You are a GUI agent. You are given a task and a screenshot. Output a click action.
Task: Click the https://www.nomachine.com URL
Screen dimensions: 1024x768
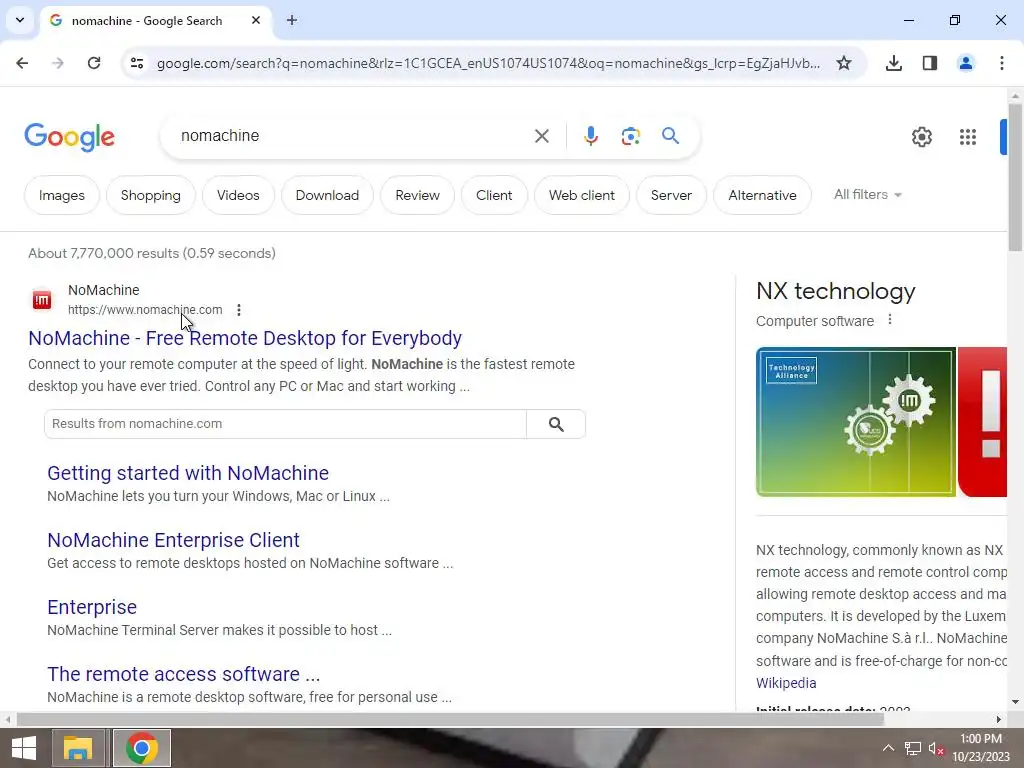point(145,310)
